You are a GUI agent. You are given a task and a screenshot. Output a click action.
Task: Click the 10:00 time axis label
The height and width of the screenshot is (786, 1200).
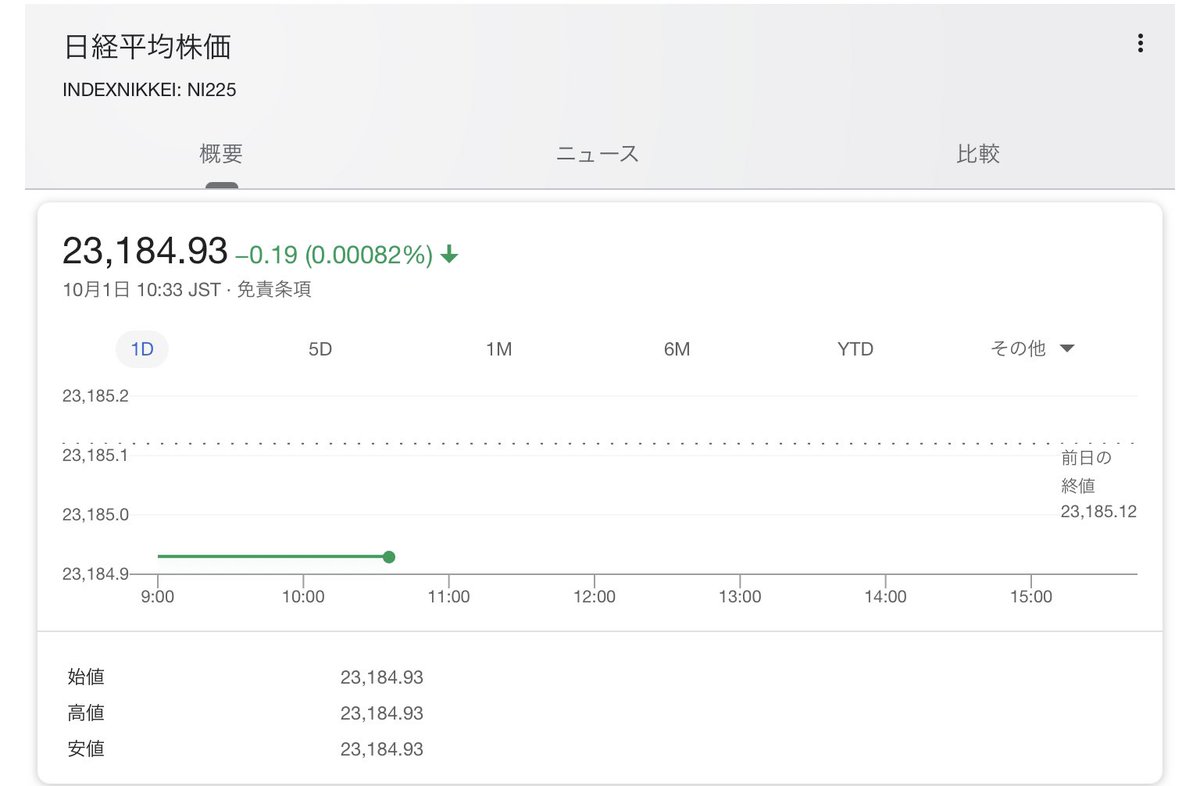(303, 597)
